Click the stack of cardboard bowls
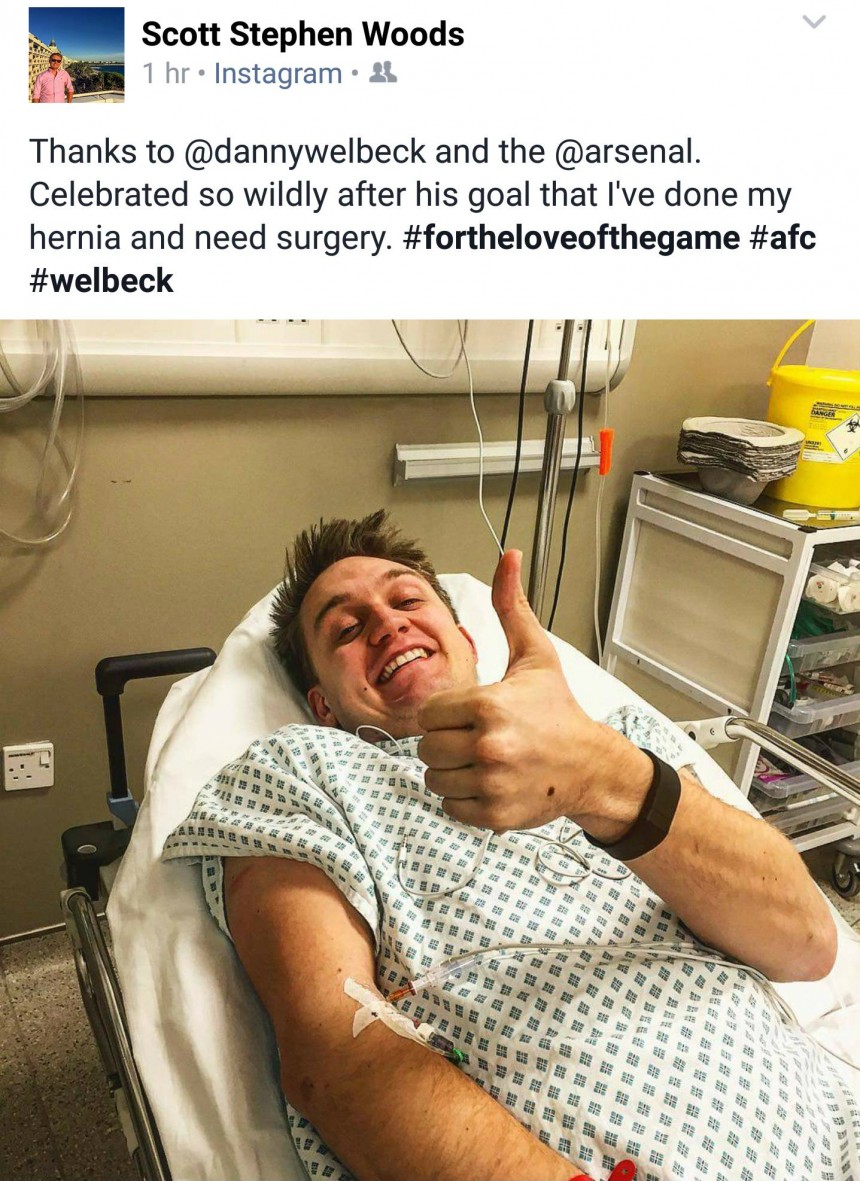Screen dimensions: 860x1181 coord(738,450)
